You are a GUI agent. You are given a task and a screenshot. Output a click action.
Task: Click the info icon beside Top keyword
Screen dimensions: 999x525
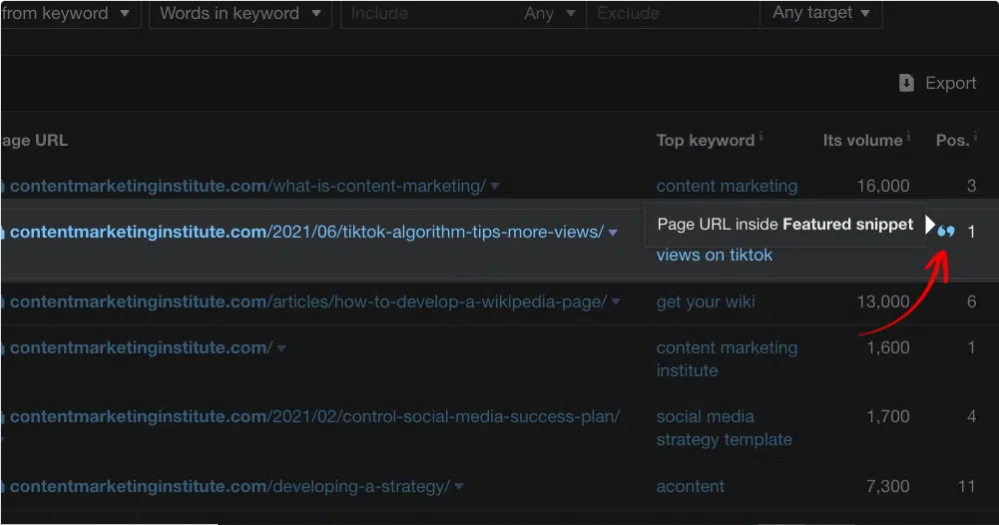click(761, 136)
